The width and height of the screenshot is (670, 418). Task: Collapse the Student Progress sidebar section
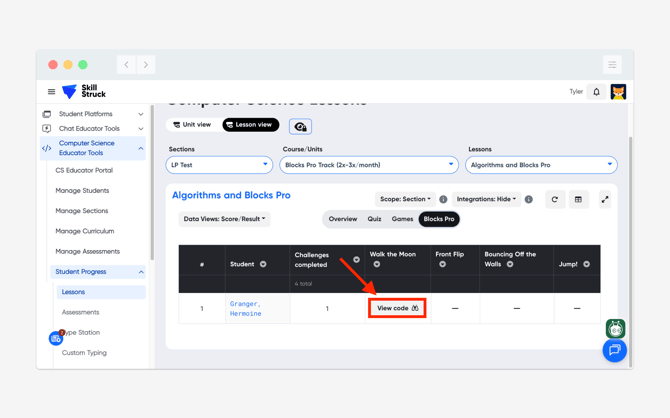[140, 272]
